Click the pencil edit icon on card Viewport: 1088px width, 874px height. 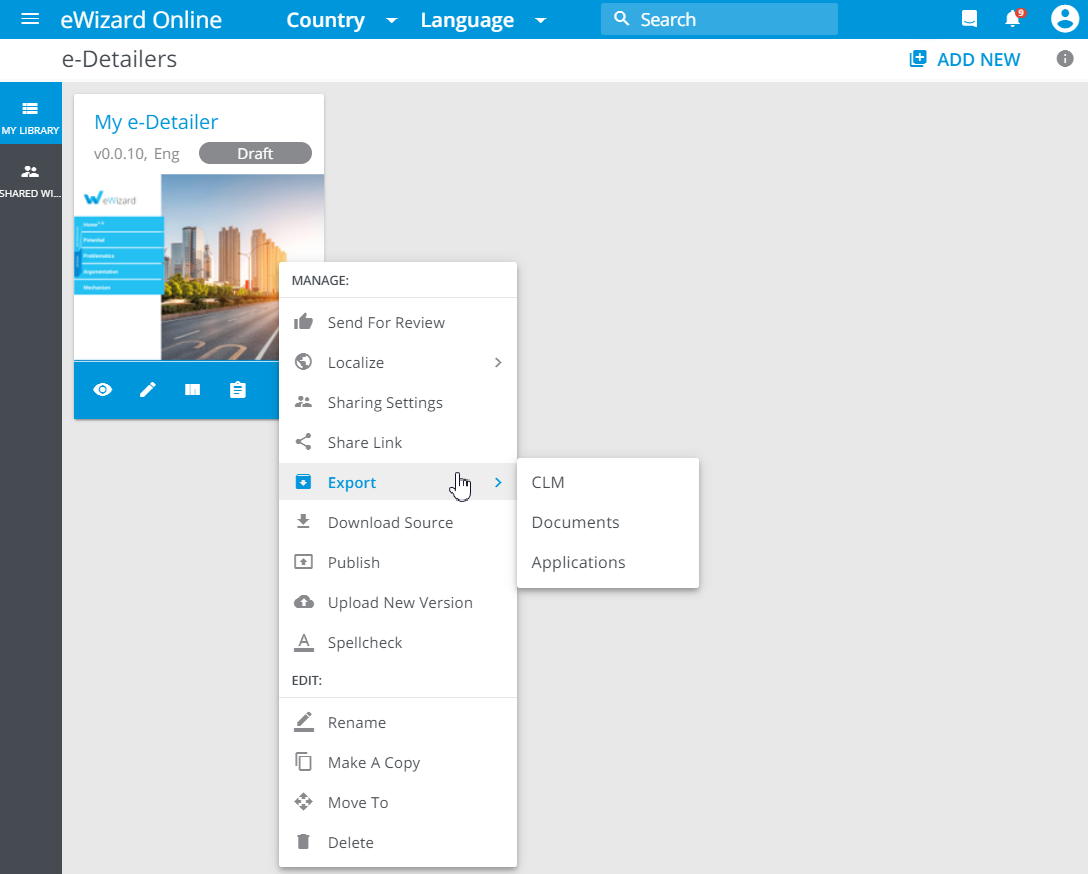coord(148,390)
